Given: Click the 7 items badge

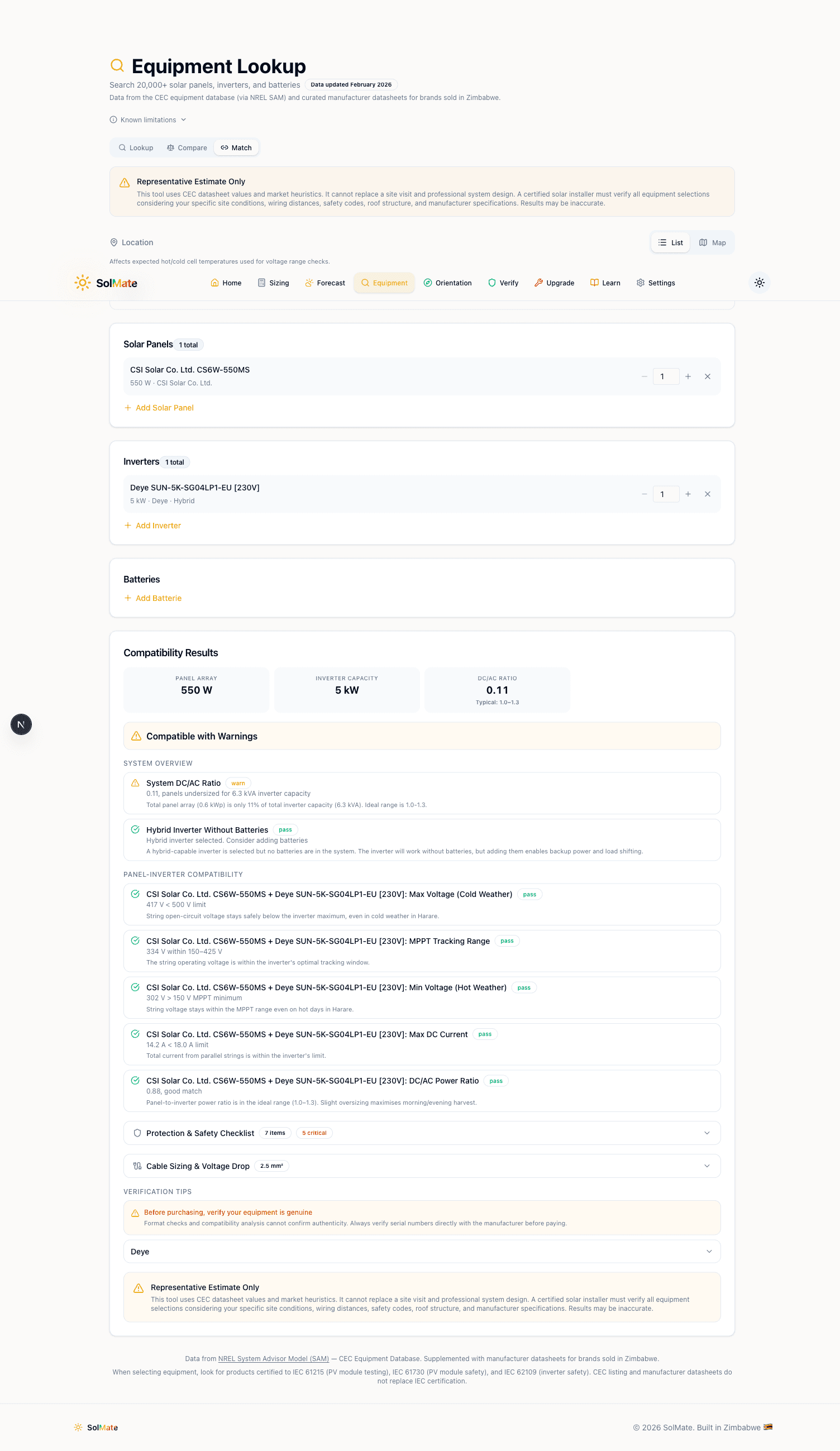Looking at the screenshot, I should [275, 1133].
